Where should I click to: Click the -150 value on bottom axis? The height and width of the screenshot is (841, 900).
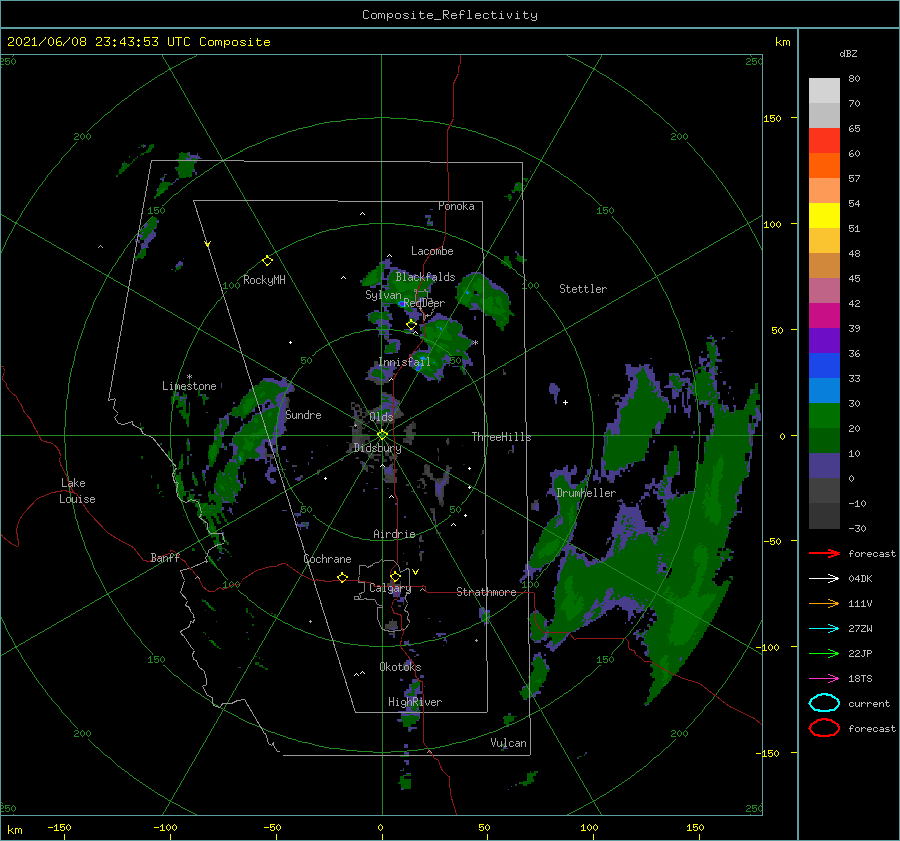pyautogui.click(x=59, y=827)
